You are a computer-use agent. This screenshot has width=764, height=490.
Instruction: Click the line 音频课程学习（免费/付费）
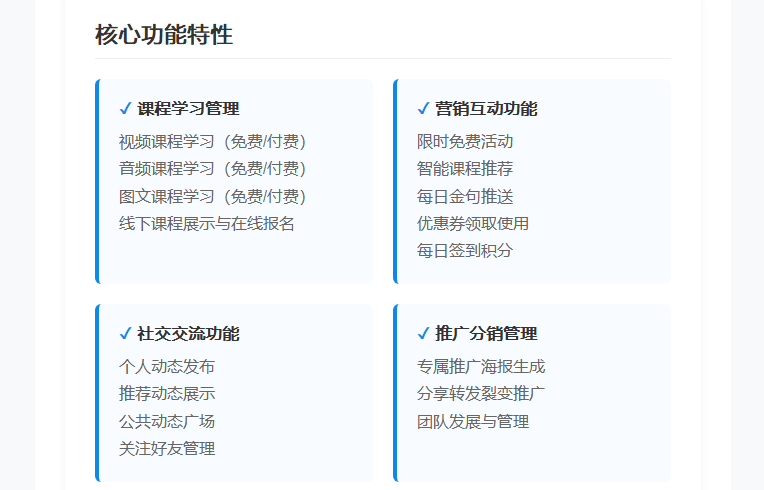click(212, 169)
